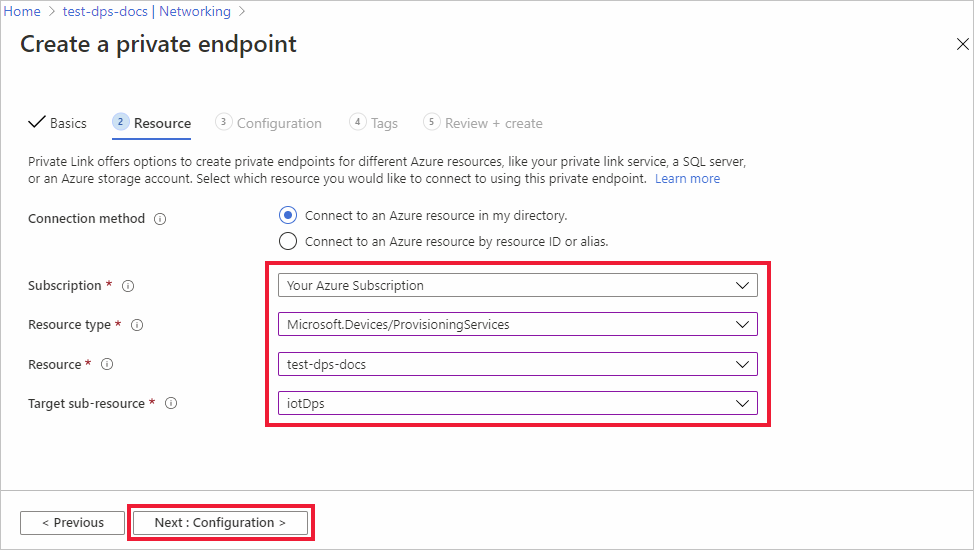The image size is (974, 550).
Task: Click info icon beside Target sub-resource
Action: [171, 404]
